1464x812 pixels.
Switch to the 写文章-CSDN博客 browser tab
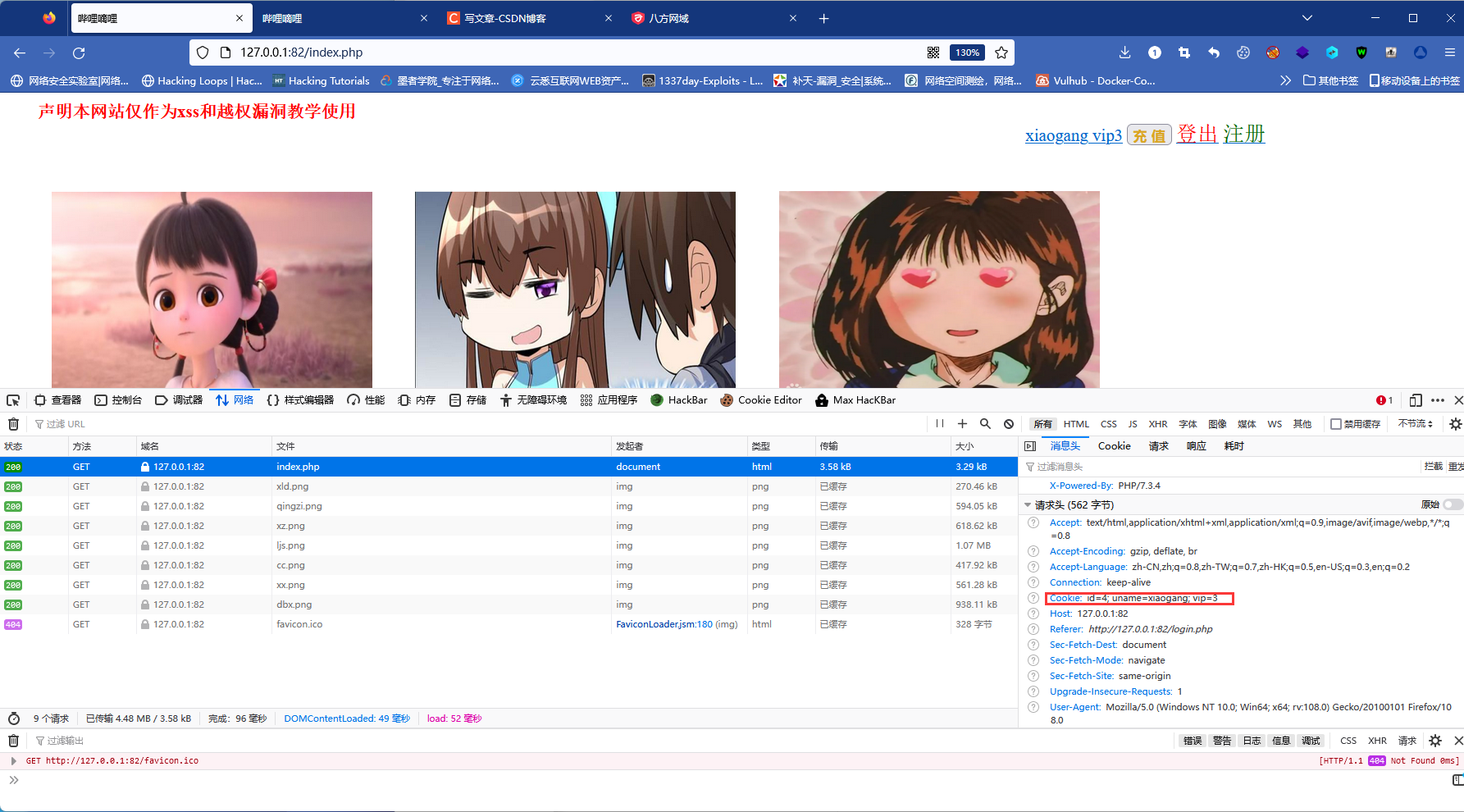[x=529, y=18]
